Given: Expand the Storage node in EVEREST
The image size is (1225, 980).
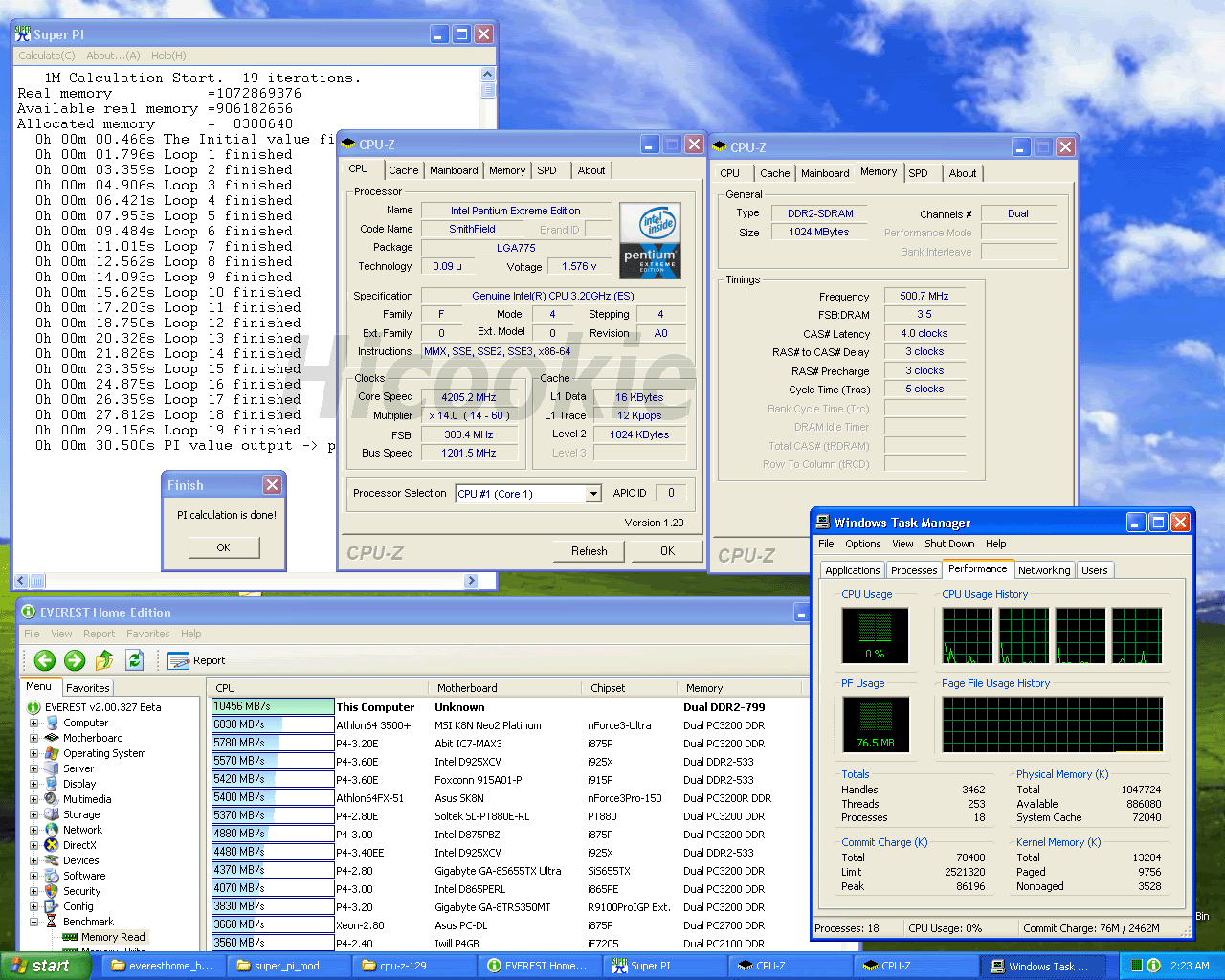Looking at the screenshot, I should click(33, 814).
